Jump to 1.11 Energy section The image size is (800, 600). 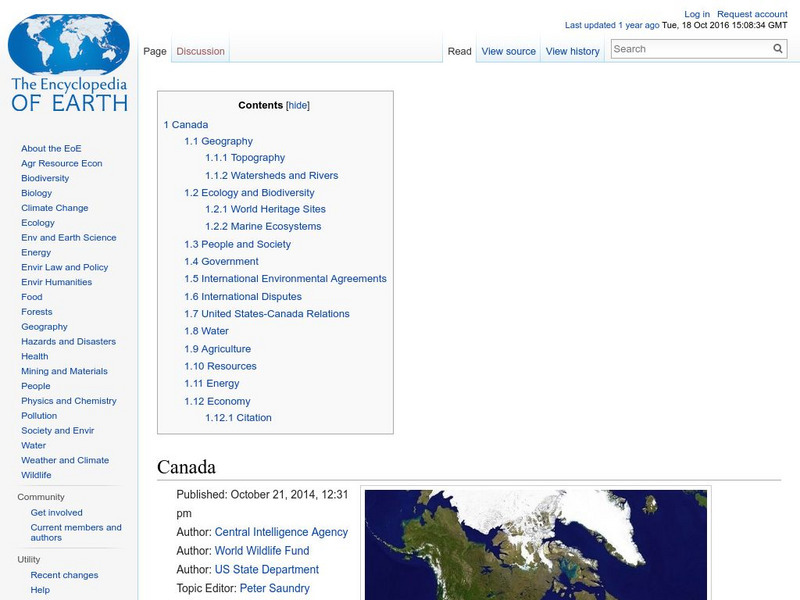pyautogui.click(x=212, y=384)
